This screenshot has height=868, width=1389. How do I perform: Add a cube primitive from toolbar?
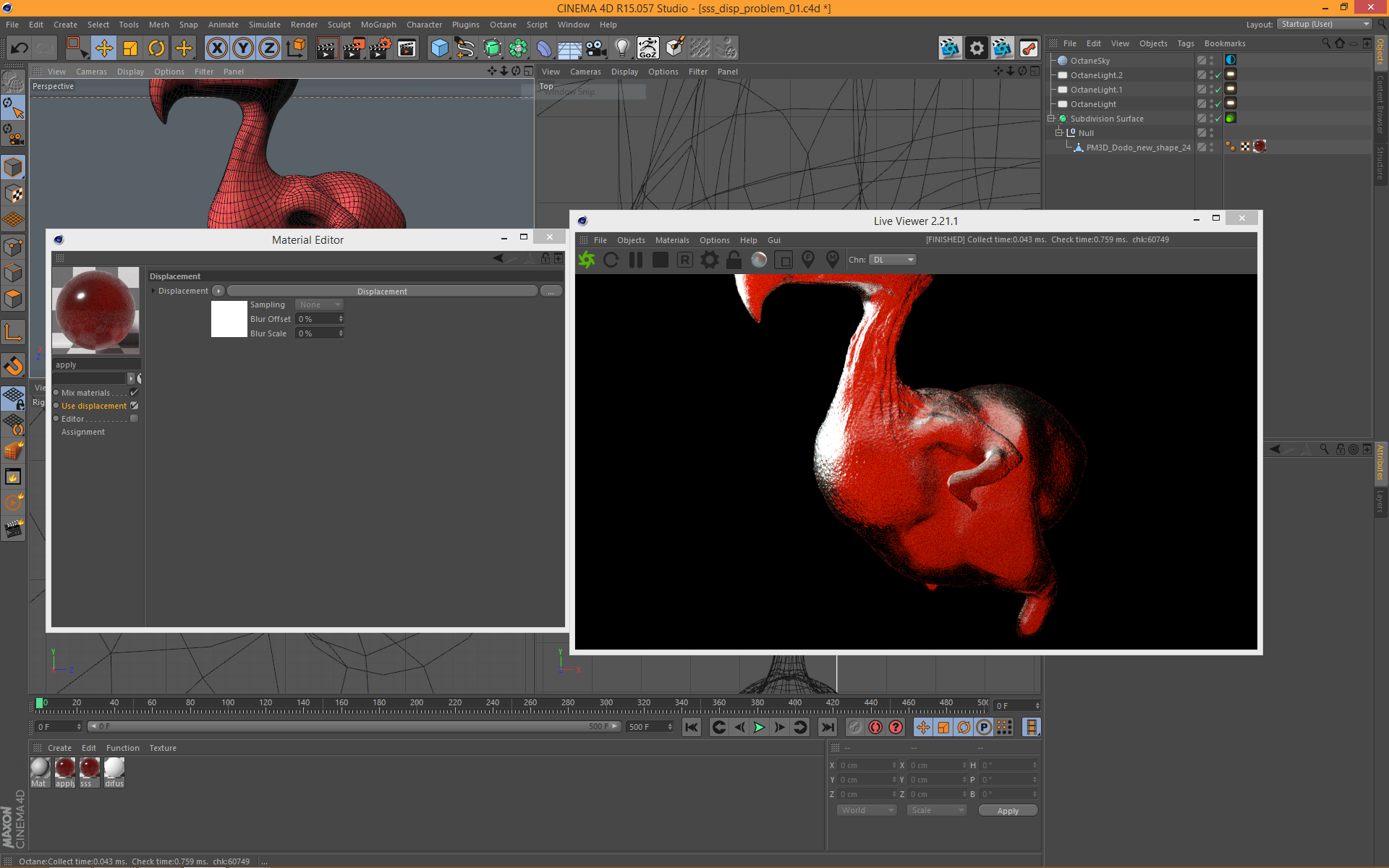click(x=439, y=48)
